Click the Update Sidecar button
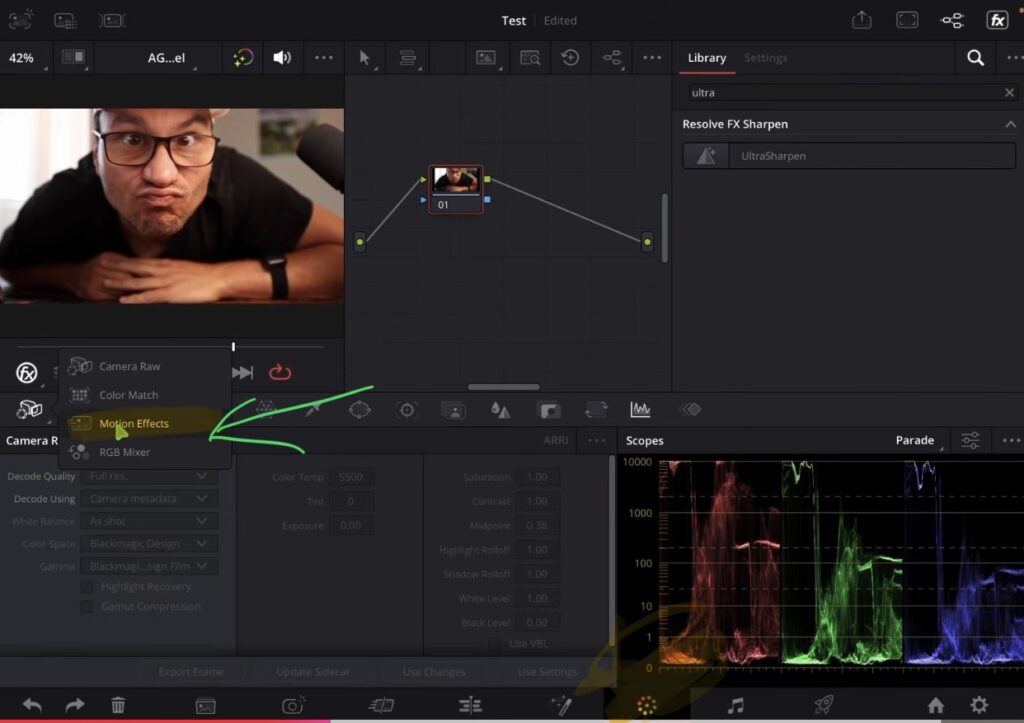This screenshot has width=1024, height=723. point(313,672)
